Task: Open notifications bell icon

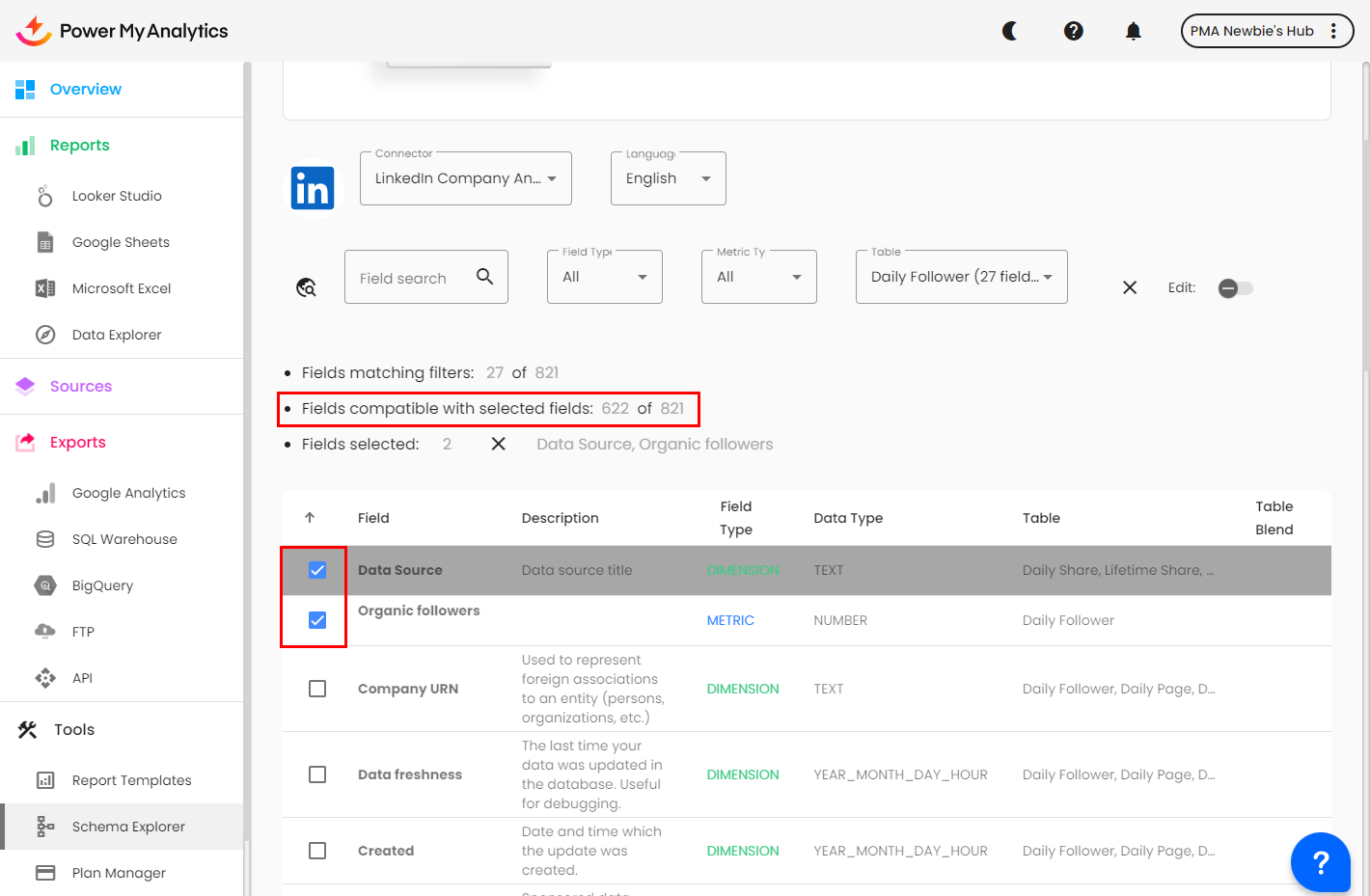Action: point(1134,31)
